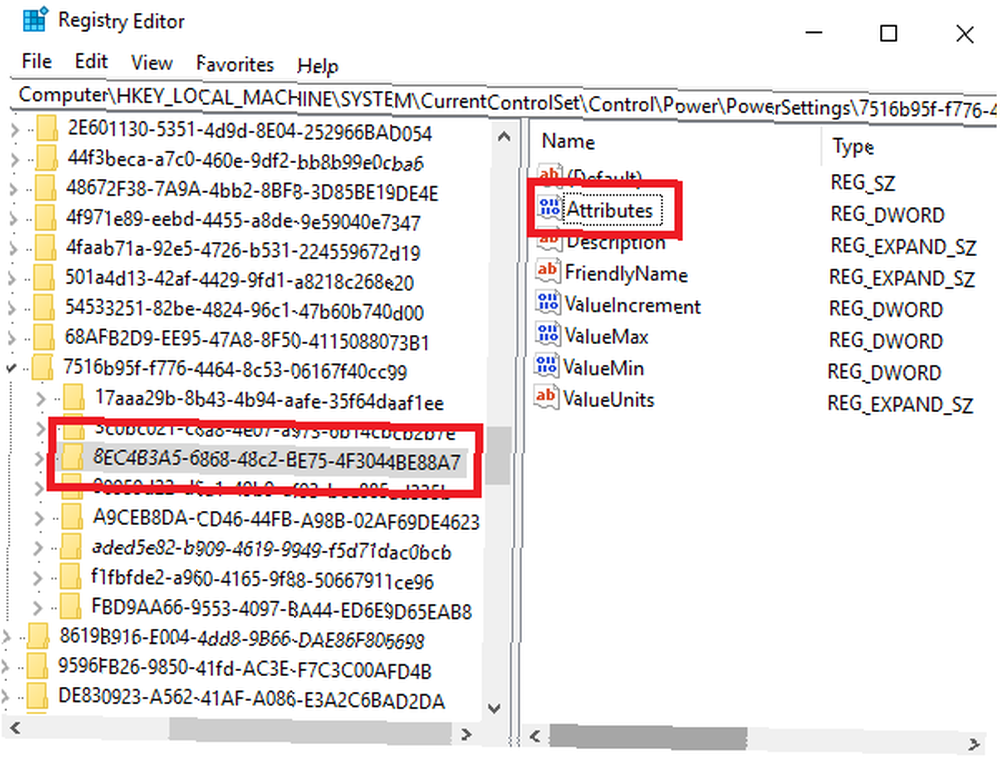Open the Help menu

[x=318, y=66]
